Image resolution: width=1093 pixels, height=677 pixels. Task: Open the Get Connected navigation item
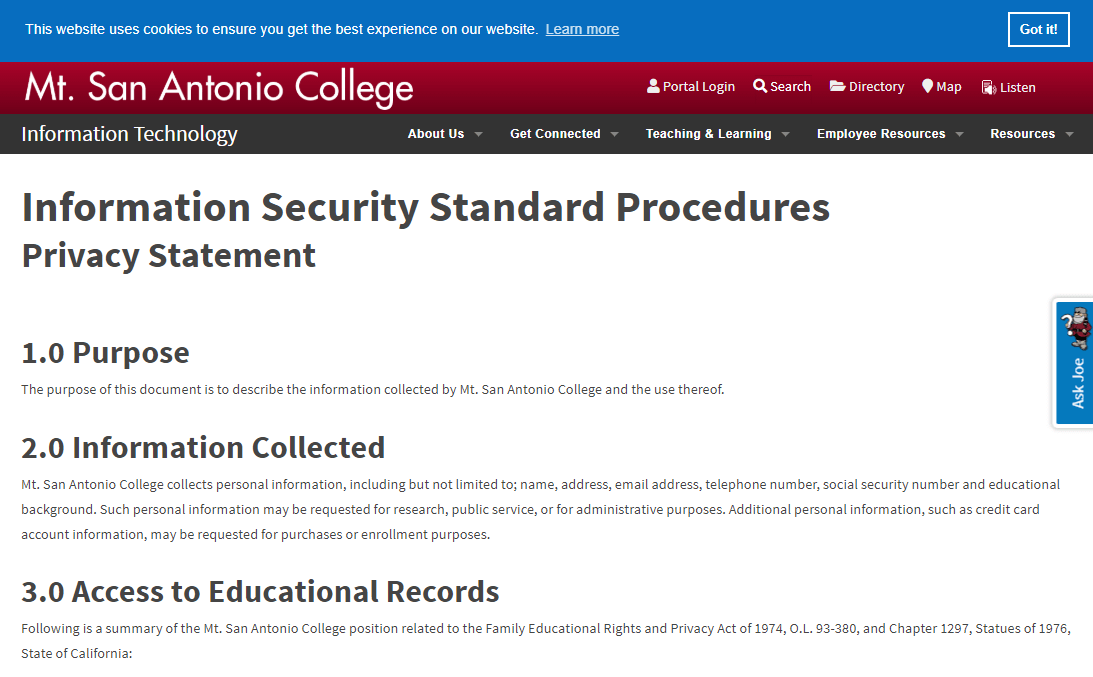tap(556, 133)
